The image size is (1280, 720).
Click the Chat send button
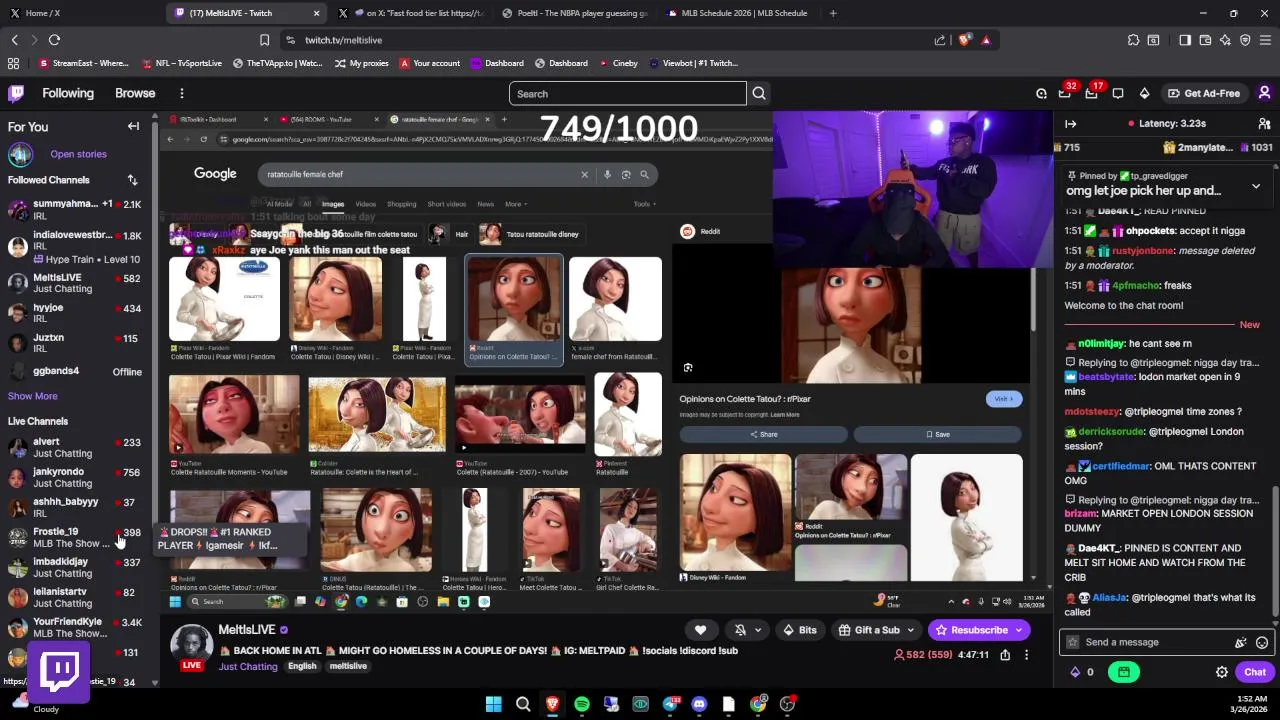pos(1255,672)
